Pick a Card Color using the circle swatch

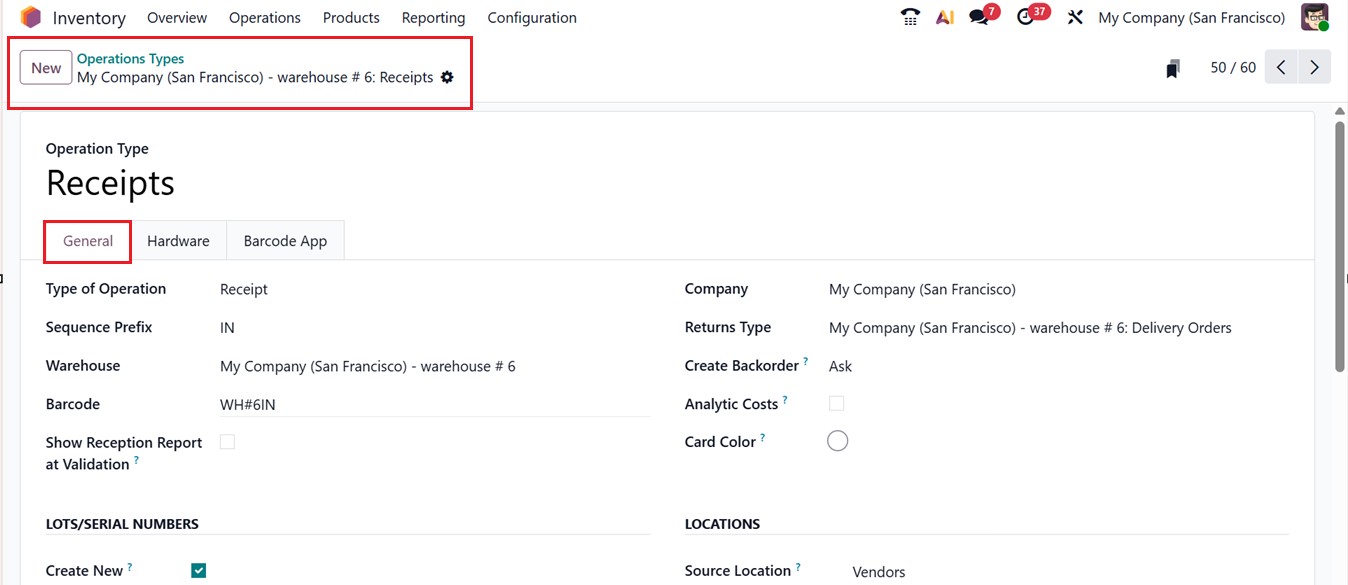[x=838, y=441]
